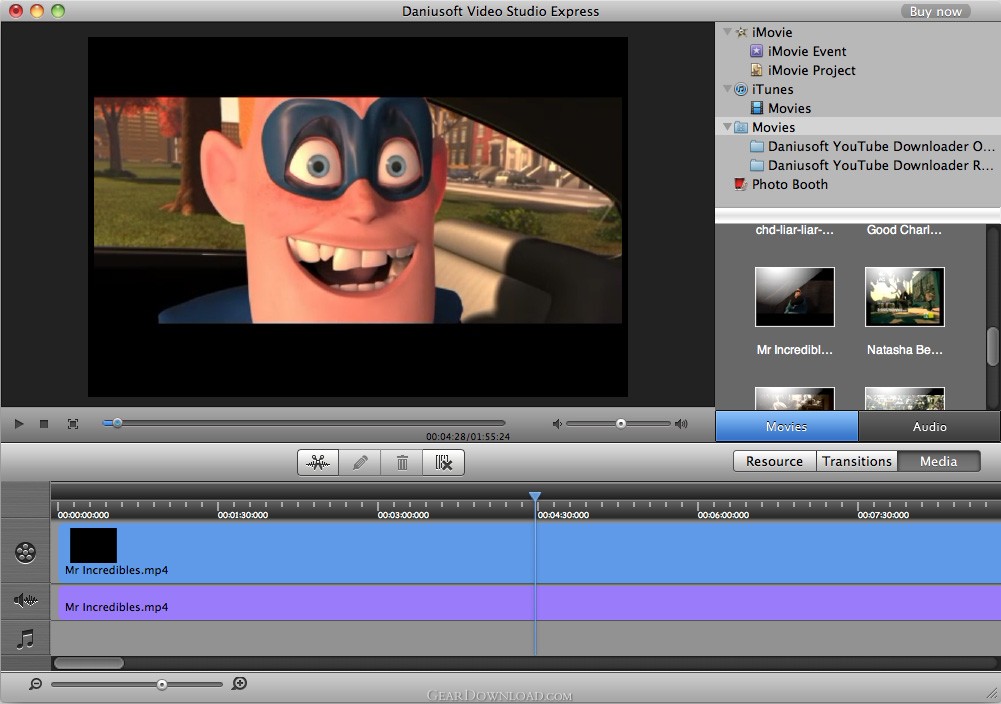Select Mr Incredibles.mp4 audio track clip
Viewport: 1001px width, 704px height.
coord(530,603)
